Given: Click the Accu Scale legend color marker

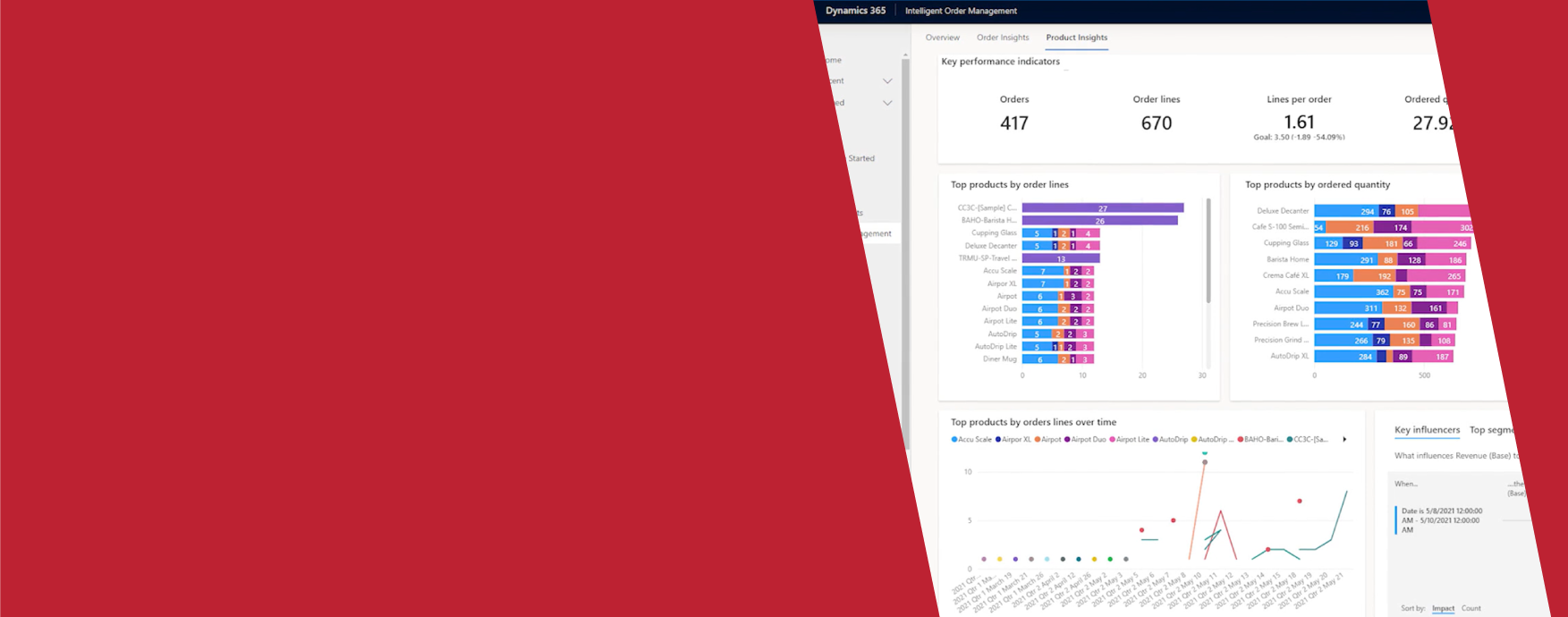Looking at the screenshot, I should coord(954,440).
